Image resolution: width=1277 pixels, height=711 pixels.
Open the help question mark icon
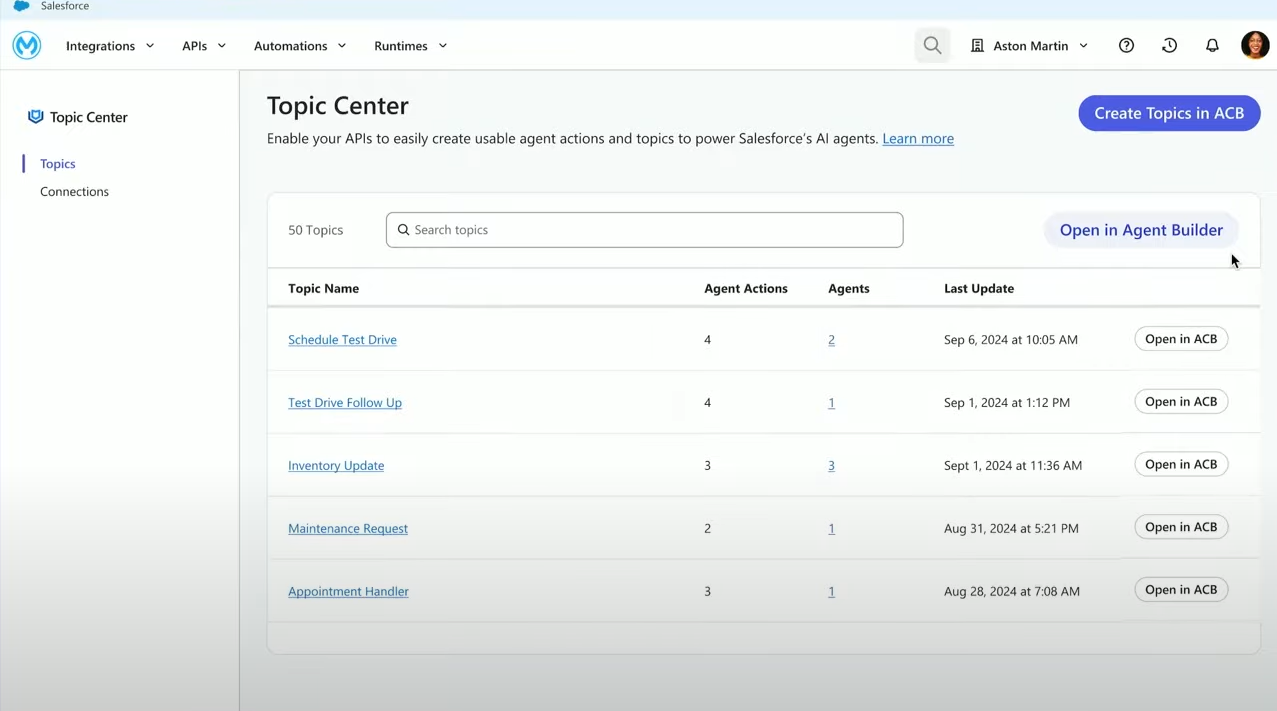point(1126,45)
